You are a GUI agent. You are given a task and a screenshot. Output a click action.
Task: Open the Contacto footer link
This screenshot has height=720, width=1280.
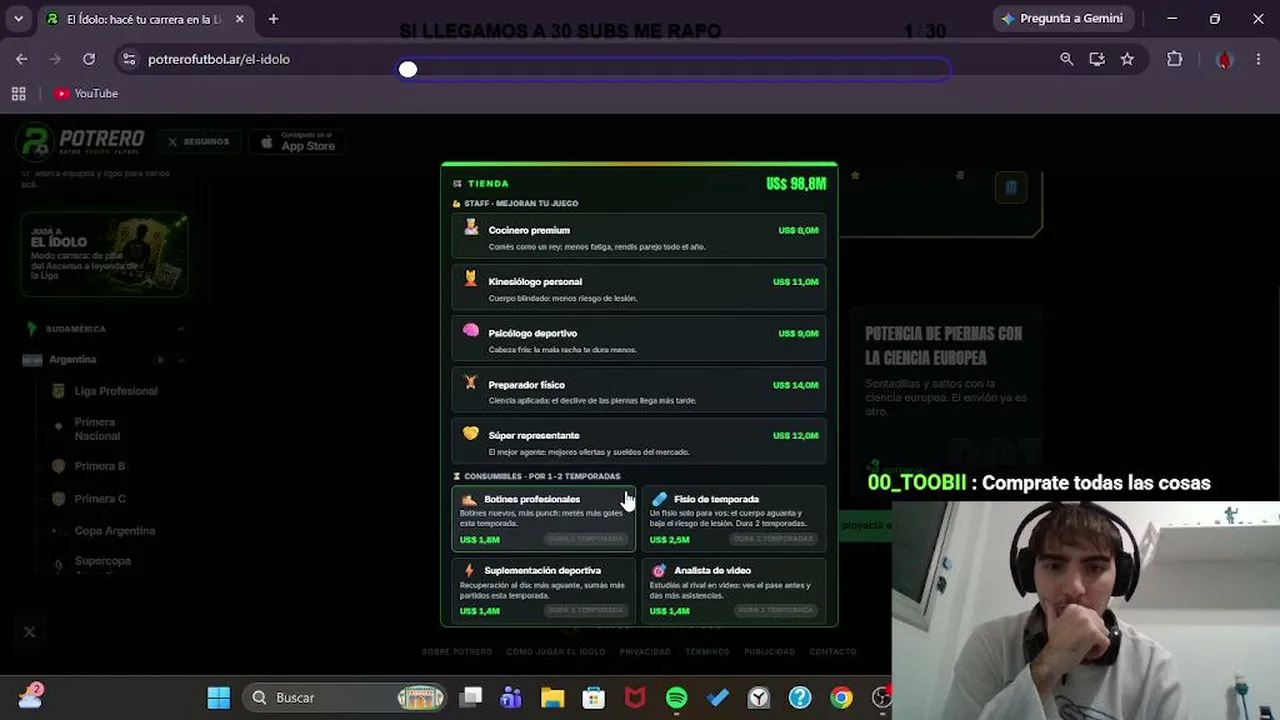[833, 652]
